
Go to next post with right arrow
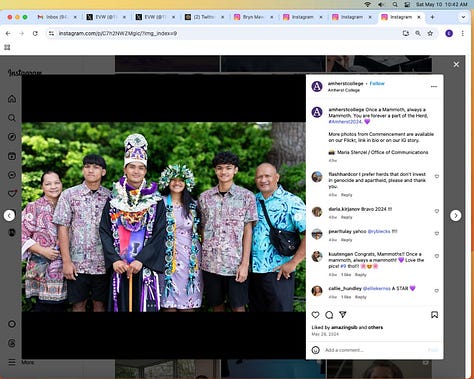pos(456,215)
